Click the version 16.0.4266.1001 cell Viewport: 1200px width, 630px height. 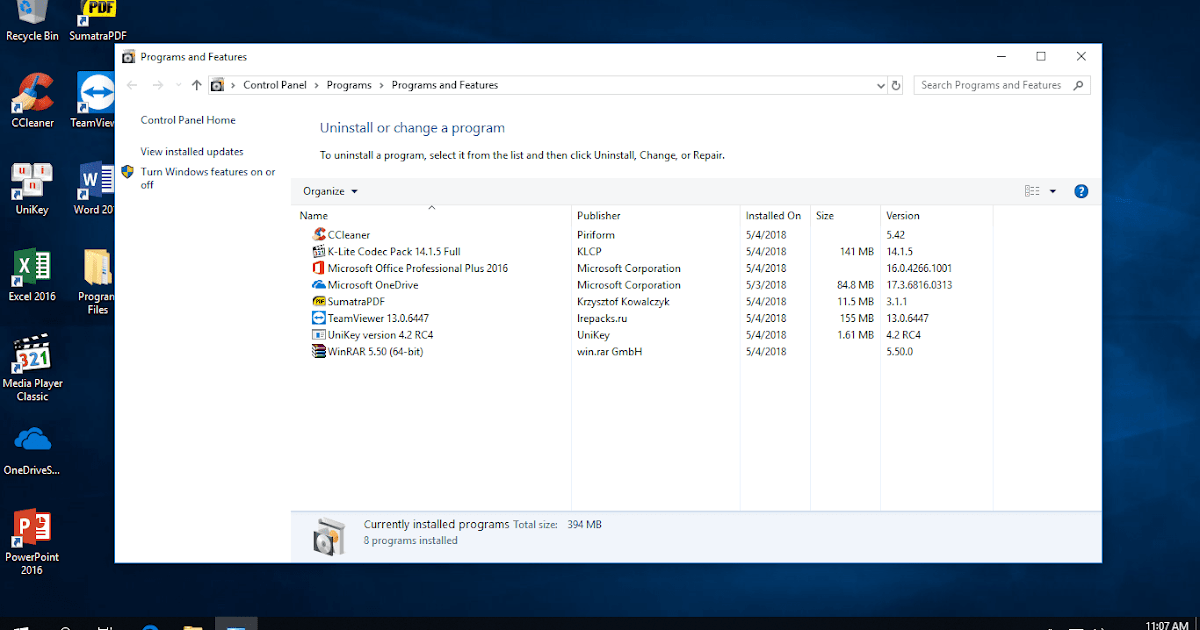[919, 268]
